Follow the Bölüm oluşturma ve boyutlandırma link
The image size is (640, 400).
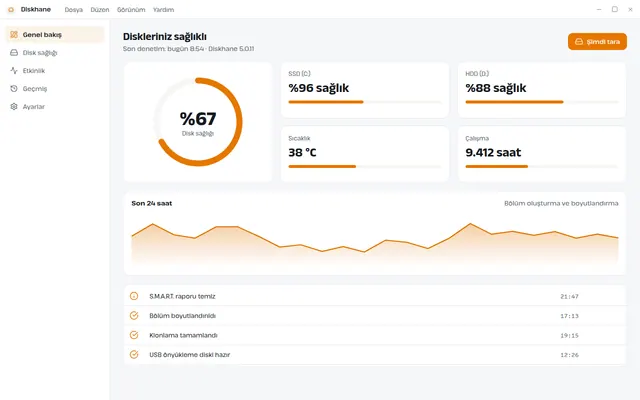(x=561, y=203)
